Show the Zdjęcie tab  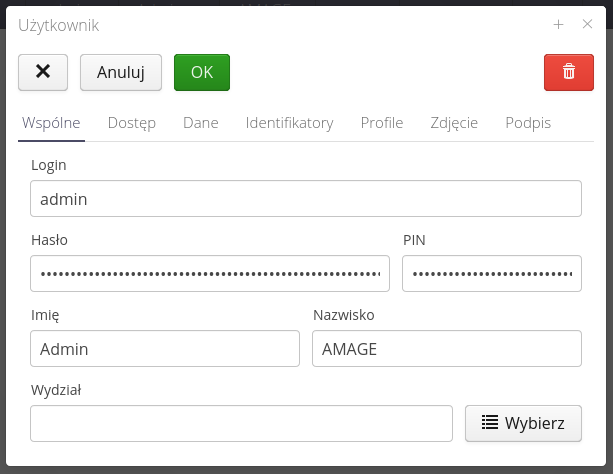click(454, 123)
